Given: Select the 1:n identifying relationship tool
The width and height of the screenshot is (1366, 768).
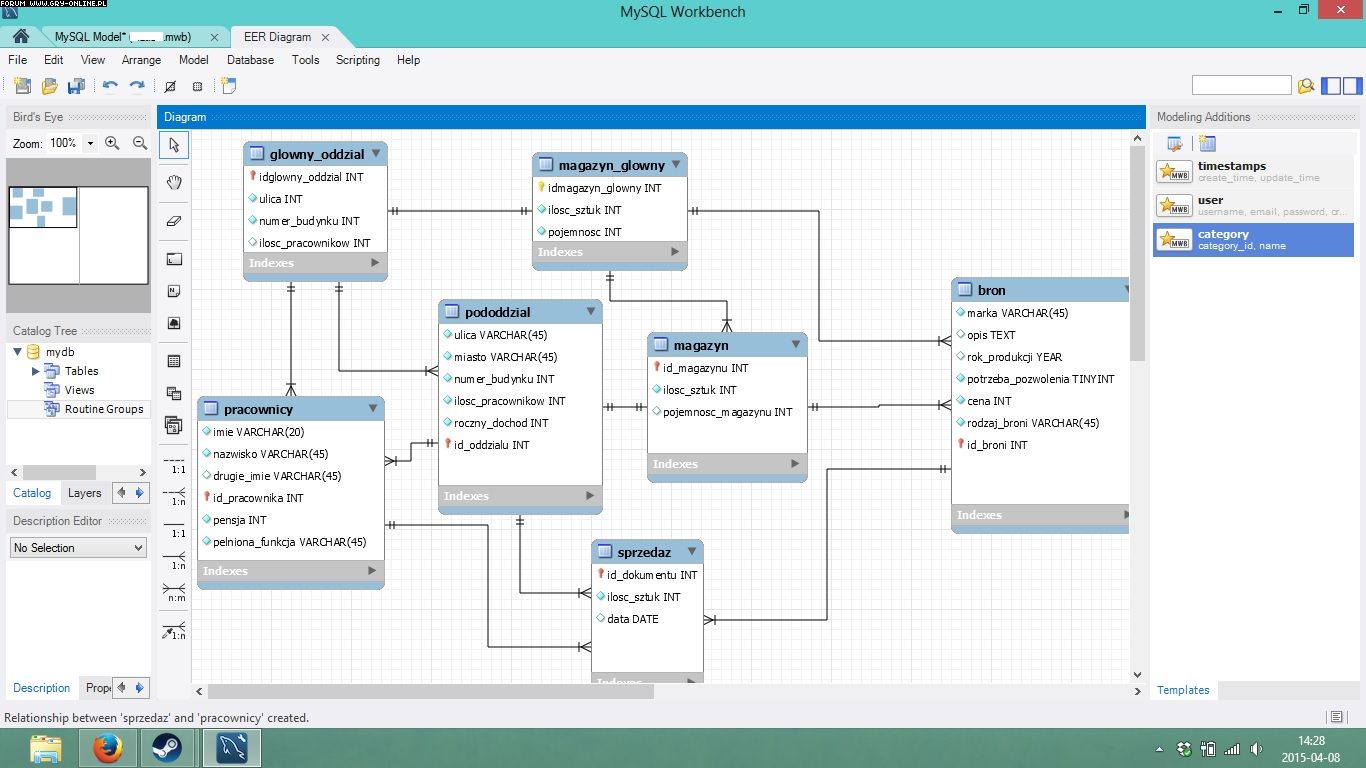Looking at the screenshot, I should coord(174,560).
